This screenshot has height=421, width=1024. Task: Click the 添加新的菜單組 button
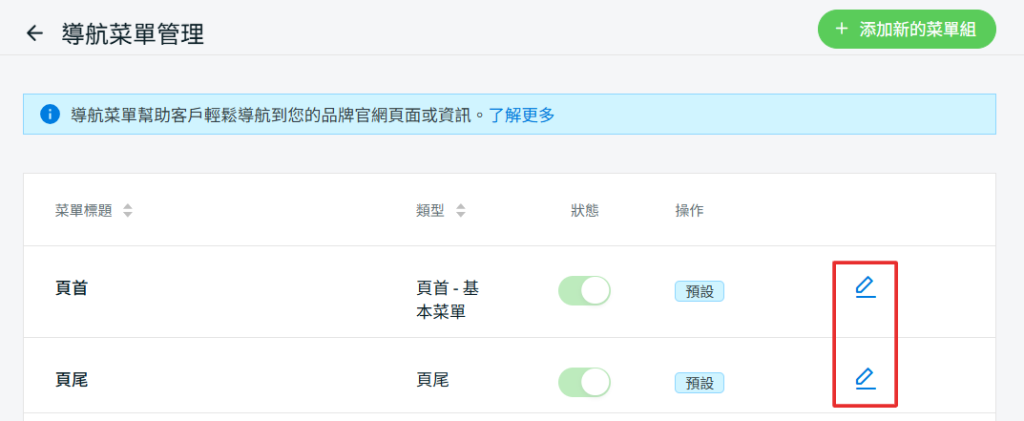point(907,29)
